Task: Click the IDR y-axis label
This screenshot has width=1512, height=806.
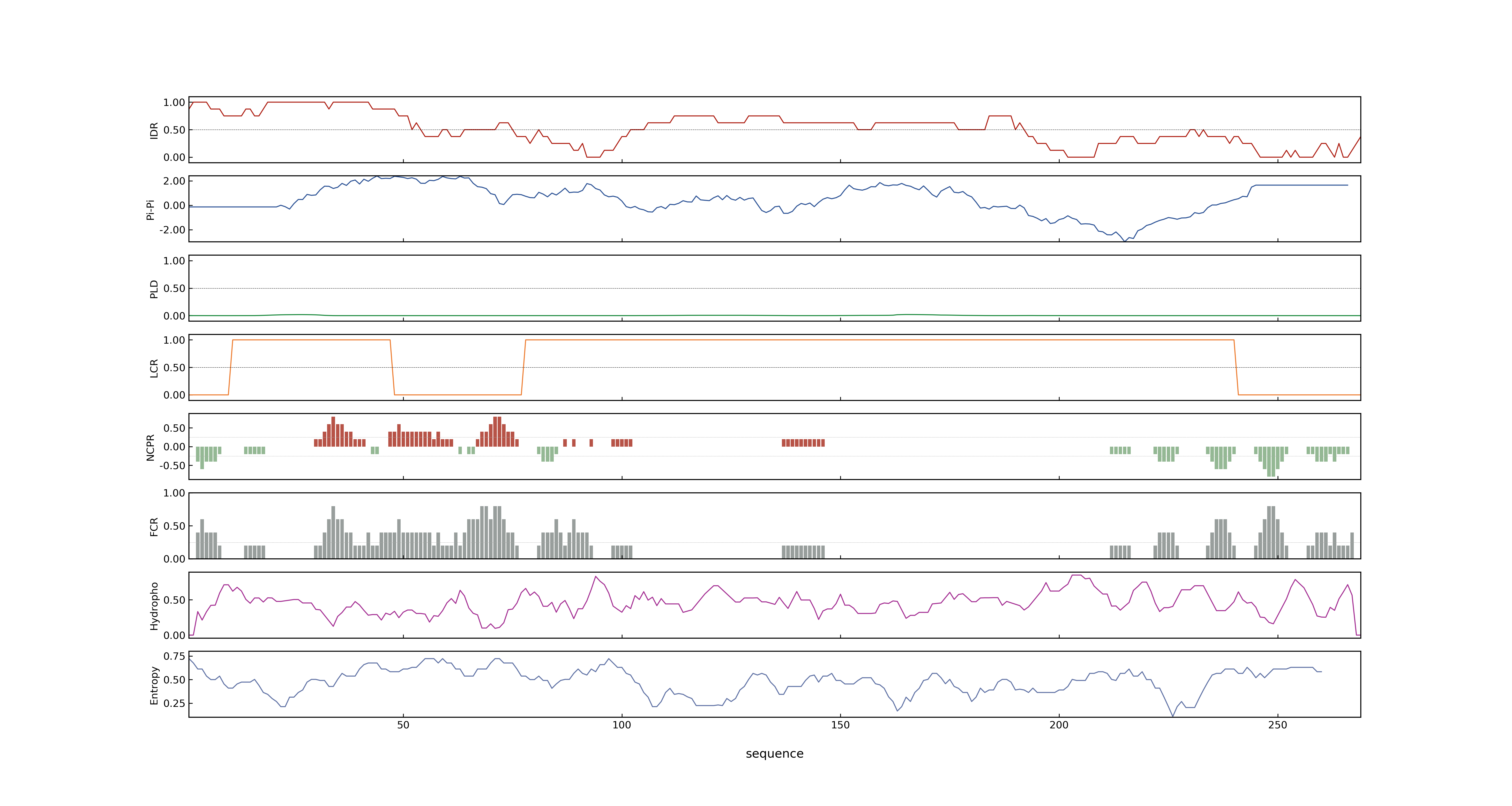Action: click(x=154, y=130)
